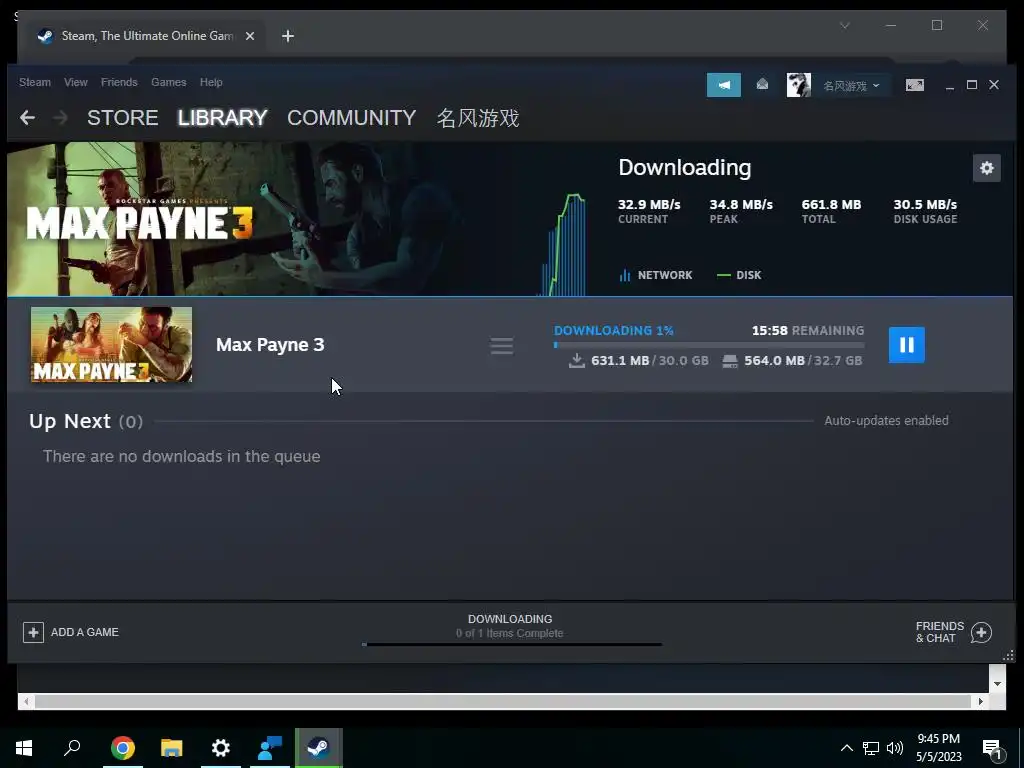Open the Friends & Chat plus icon
Image resolution: width=1024 pixels, height=768 pixels.
[981, 632]
